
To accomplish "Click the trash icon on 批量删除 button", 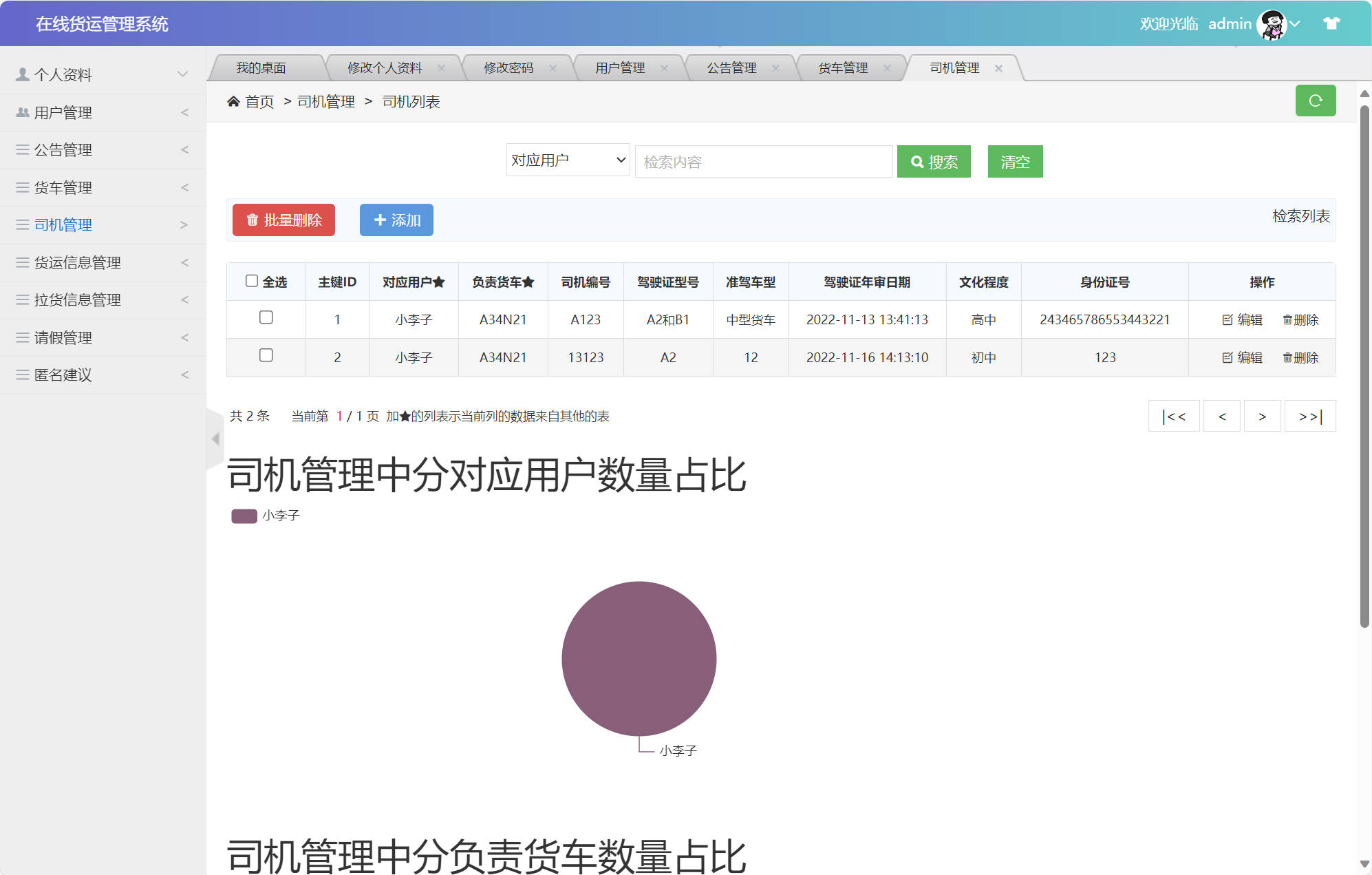I will (250, 220).
